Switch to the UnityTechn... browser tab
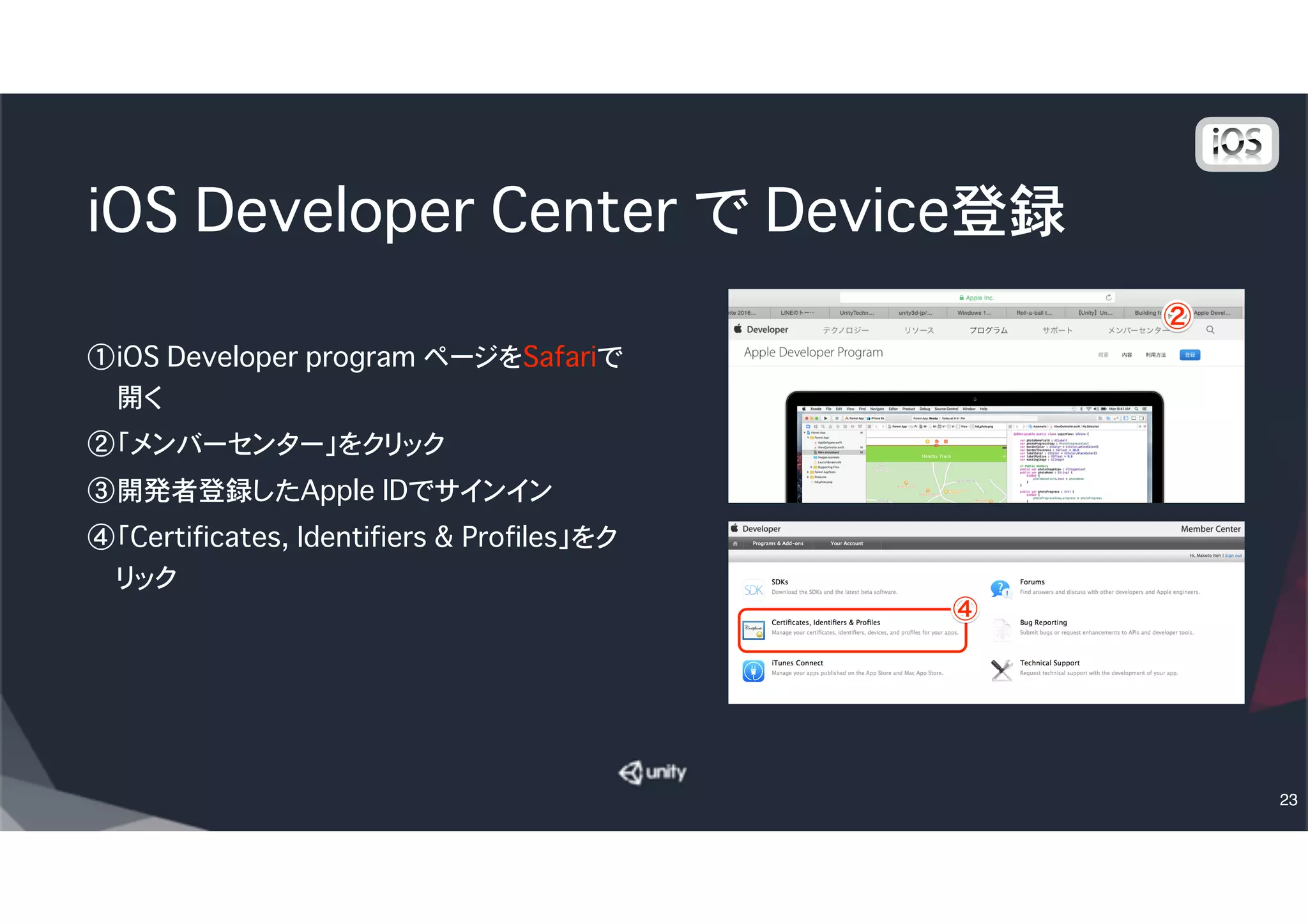 click(856, 313)
